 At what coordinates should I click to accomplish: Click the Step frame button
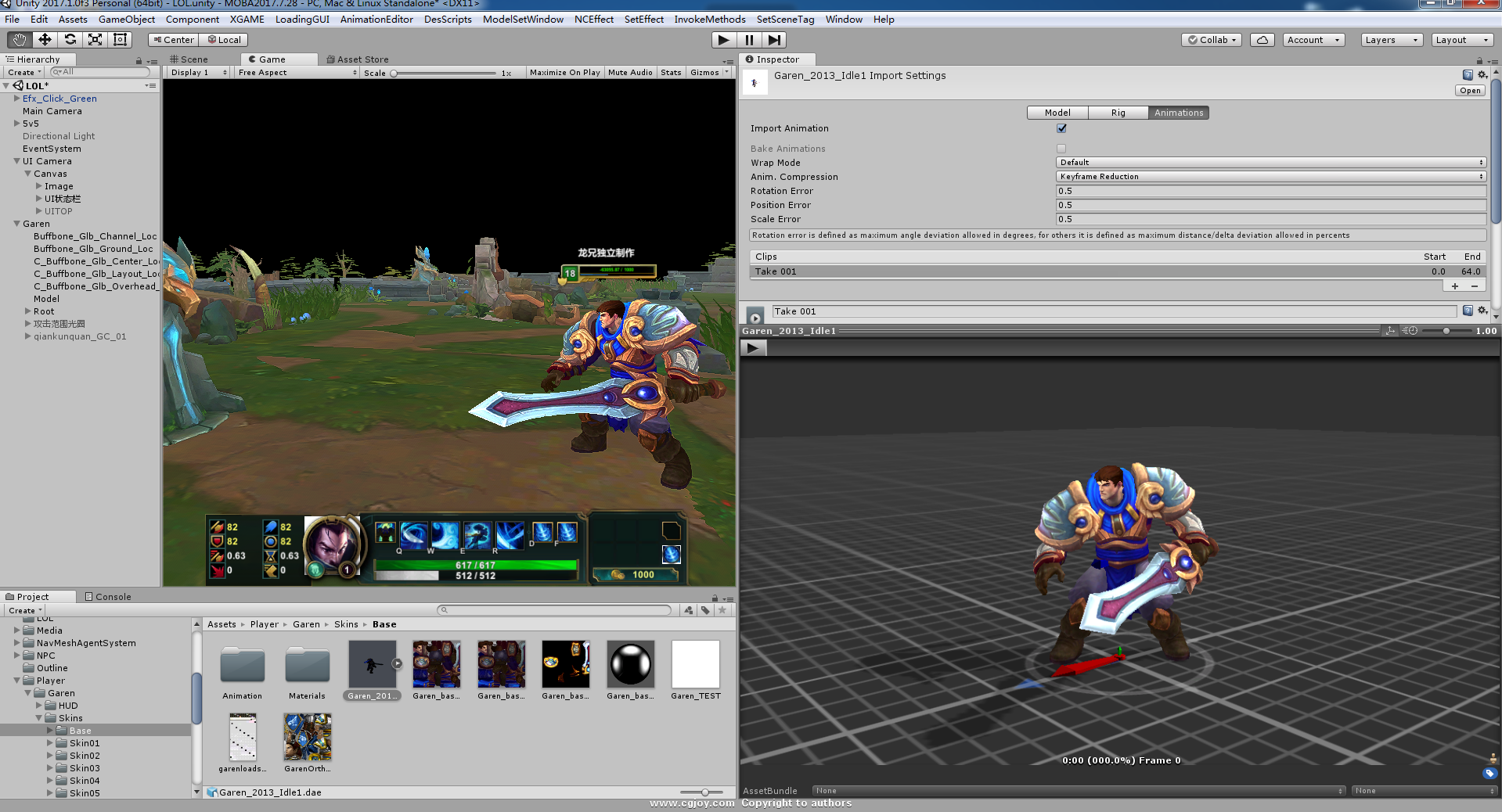[x=774, y=40]
